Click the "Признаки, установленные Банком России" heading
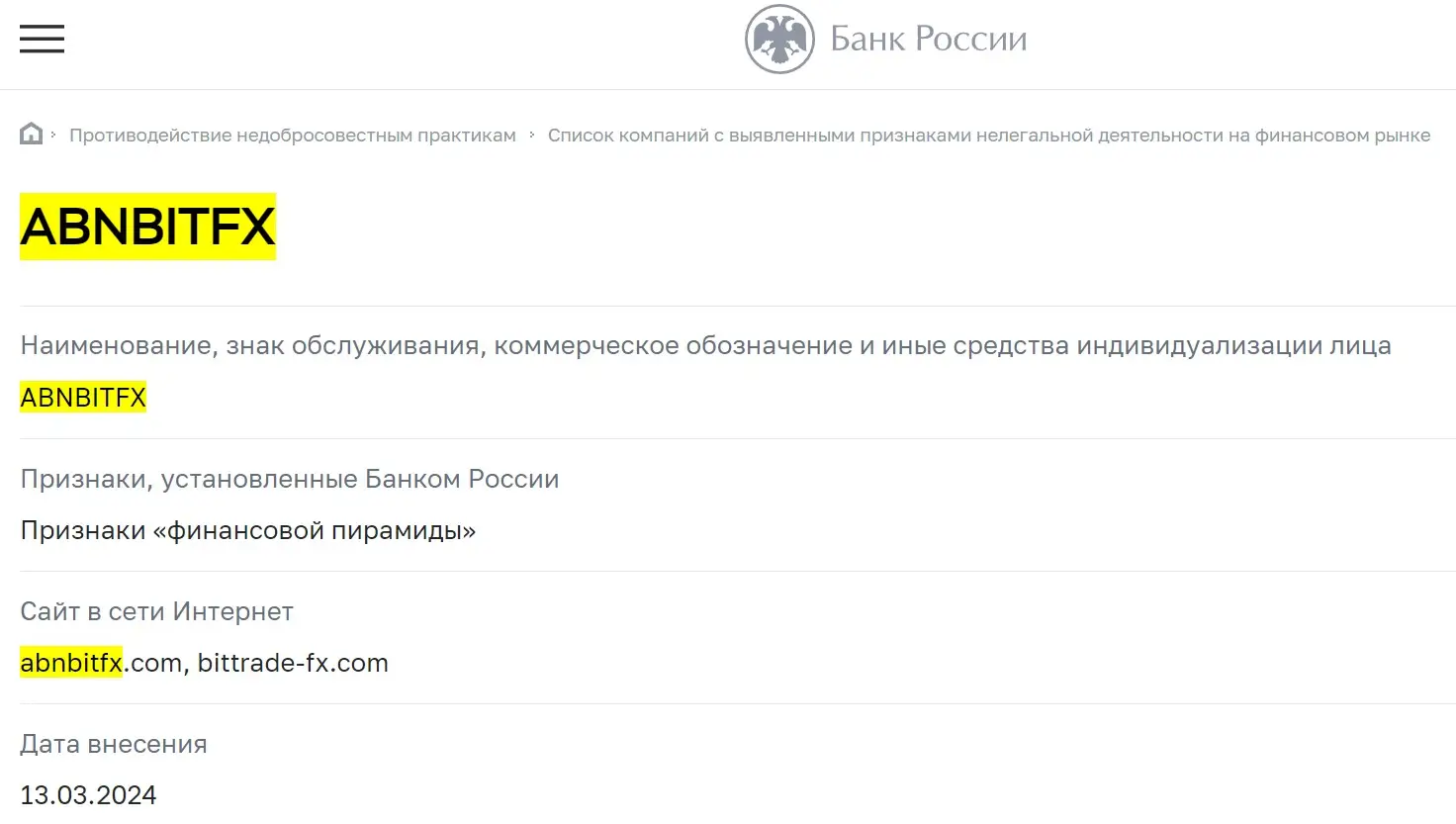1456x824 pixels. tap(290, 479)
